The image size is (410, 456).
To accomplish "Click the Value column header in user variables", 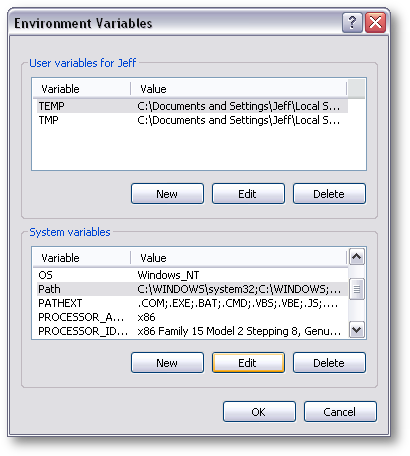I will tap(239, 89).
